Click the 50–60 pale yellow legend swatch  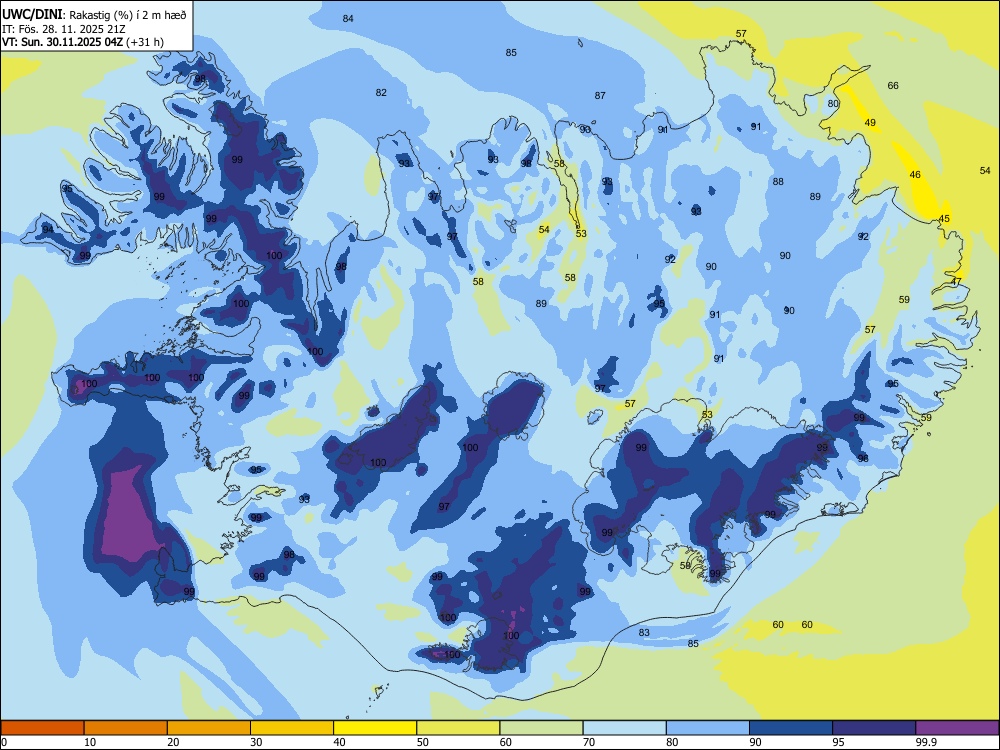tap(458, 728)
